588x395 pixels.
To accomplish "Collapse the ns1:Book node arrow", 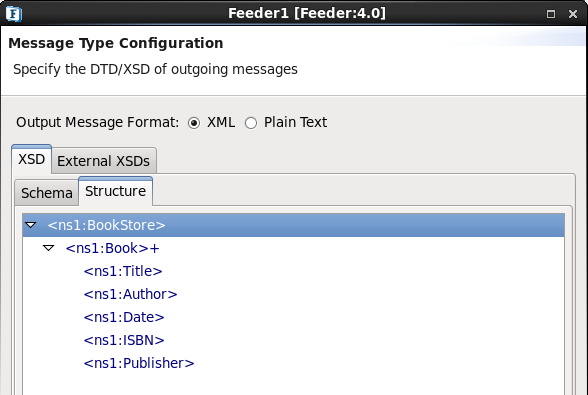I will pyautogui.click(x=48, y=248).
